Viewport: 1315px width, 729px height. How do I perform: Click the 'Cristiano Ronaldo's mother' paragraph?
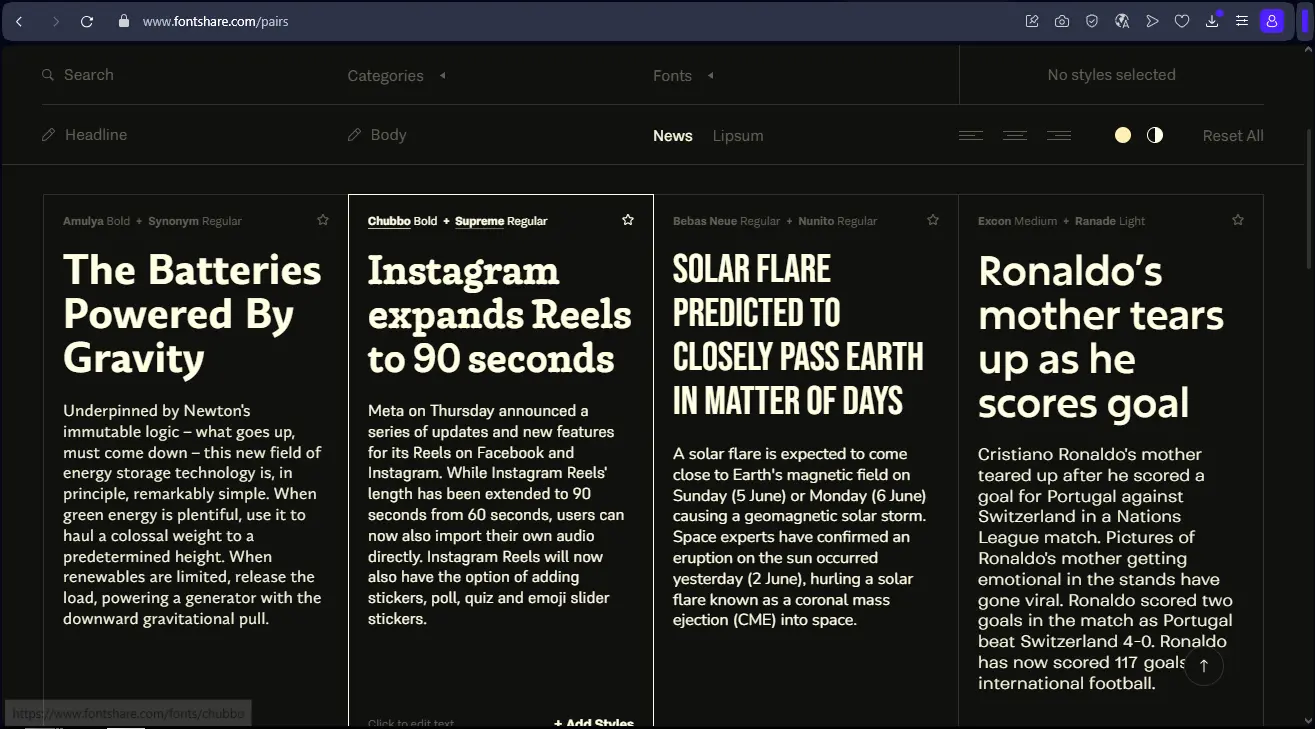(1105, 569)
